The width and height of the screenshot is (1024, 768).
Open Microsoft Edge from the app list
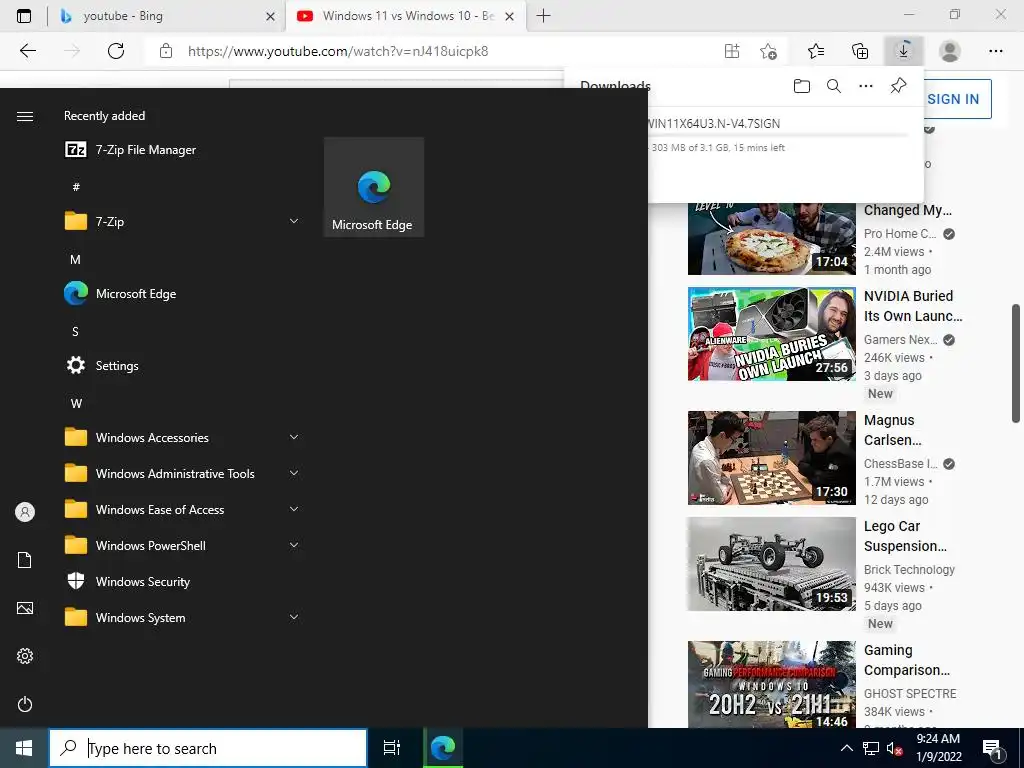tap(183, 294)
